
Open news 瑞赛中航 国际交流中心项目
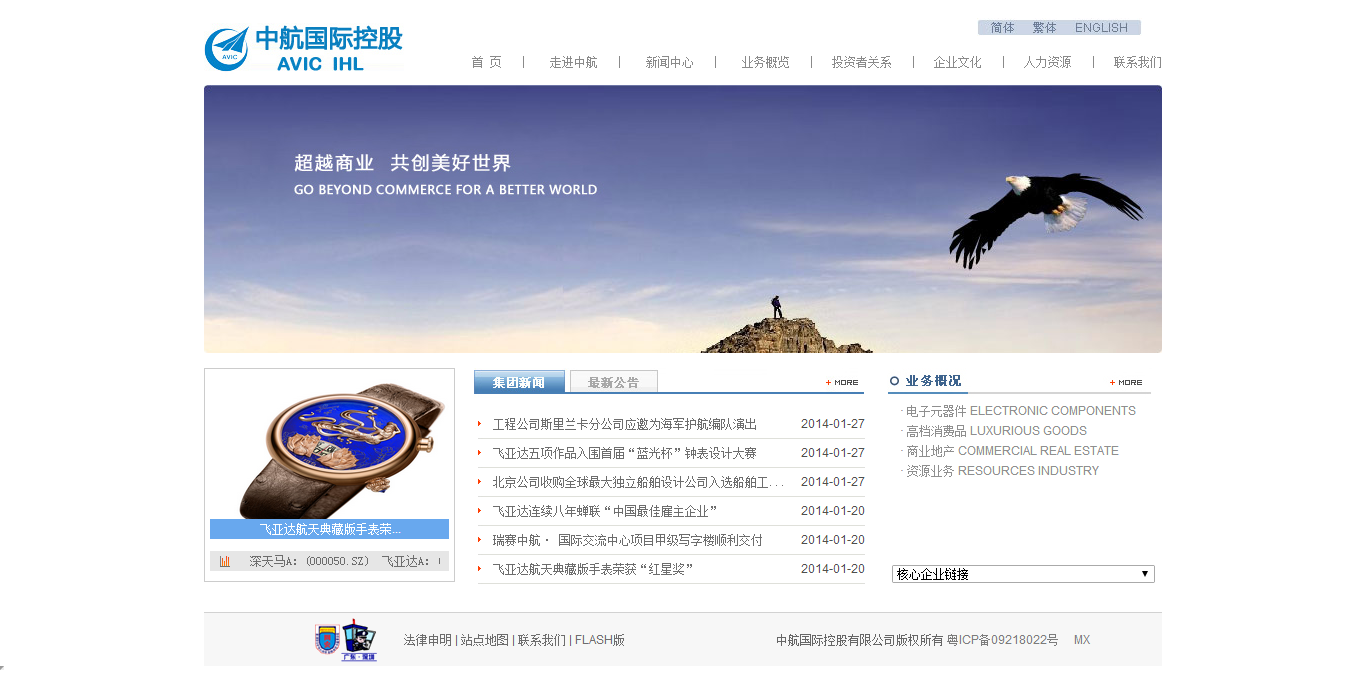(627, 540)
